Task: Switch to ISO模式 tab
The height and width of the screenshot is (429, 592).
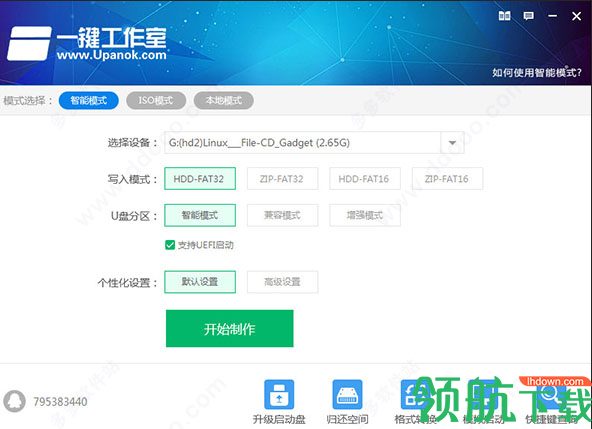Action: [156, 100]
